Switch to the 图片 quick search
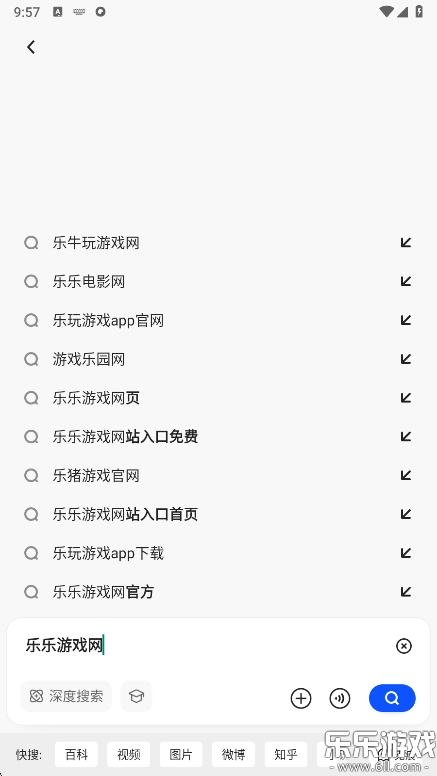This screenshot has width=437, height=776. click(181, 755)
